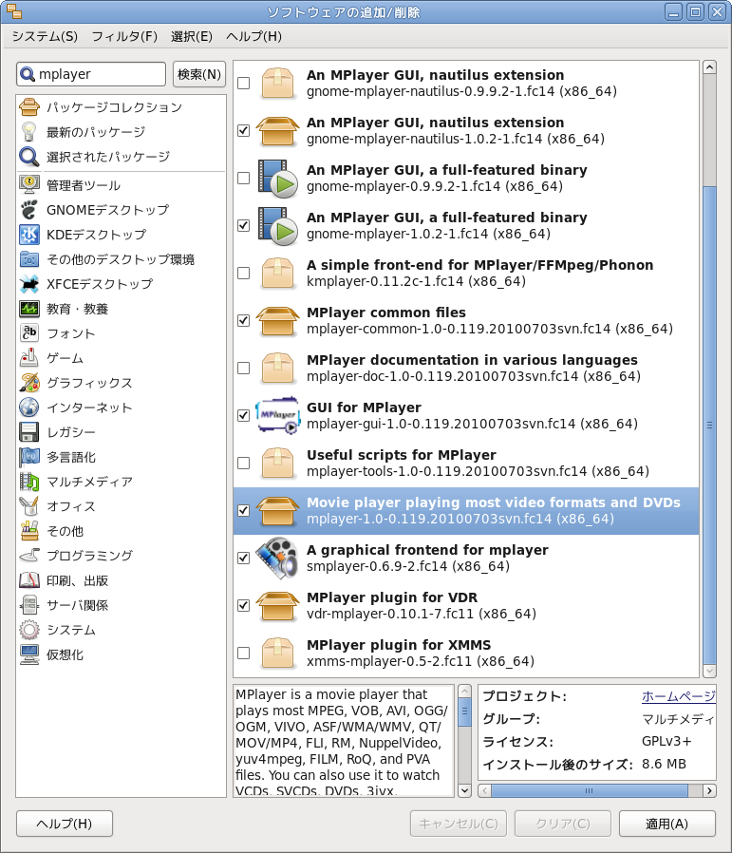Open the ヘルプ(H) menu in menubar

tap(254, 36)
